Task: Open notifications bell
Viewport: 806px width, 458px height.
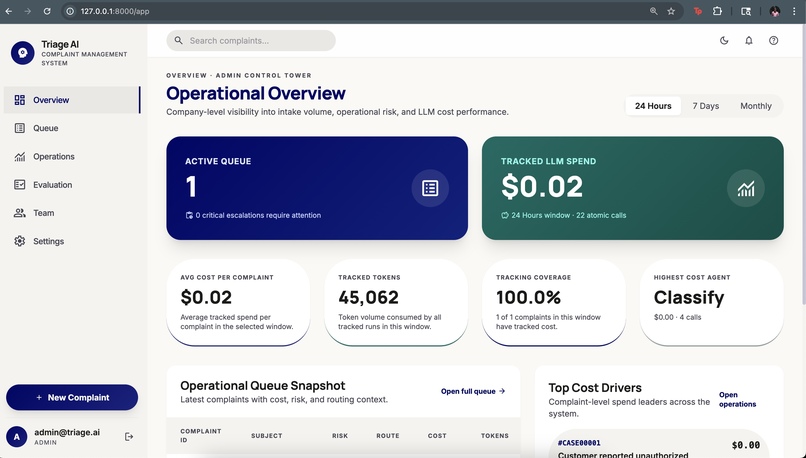Action: 749,41
